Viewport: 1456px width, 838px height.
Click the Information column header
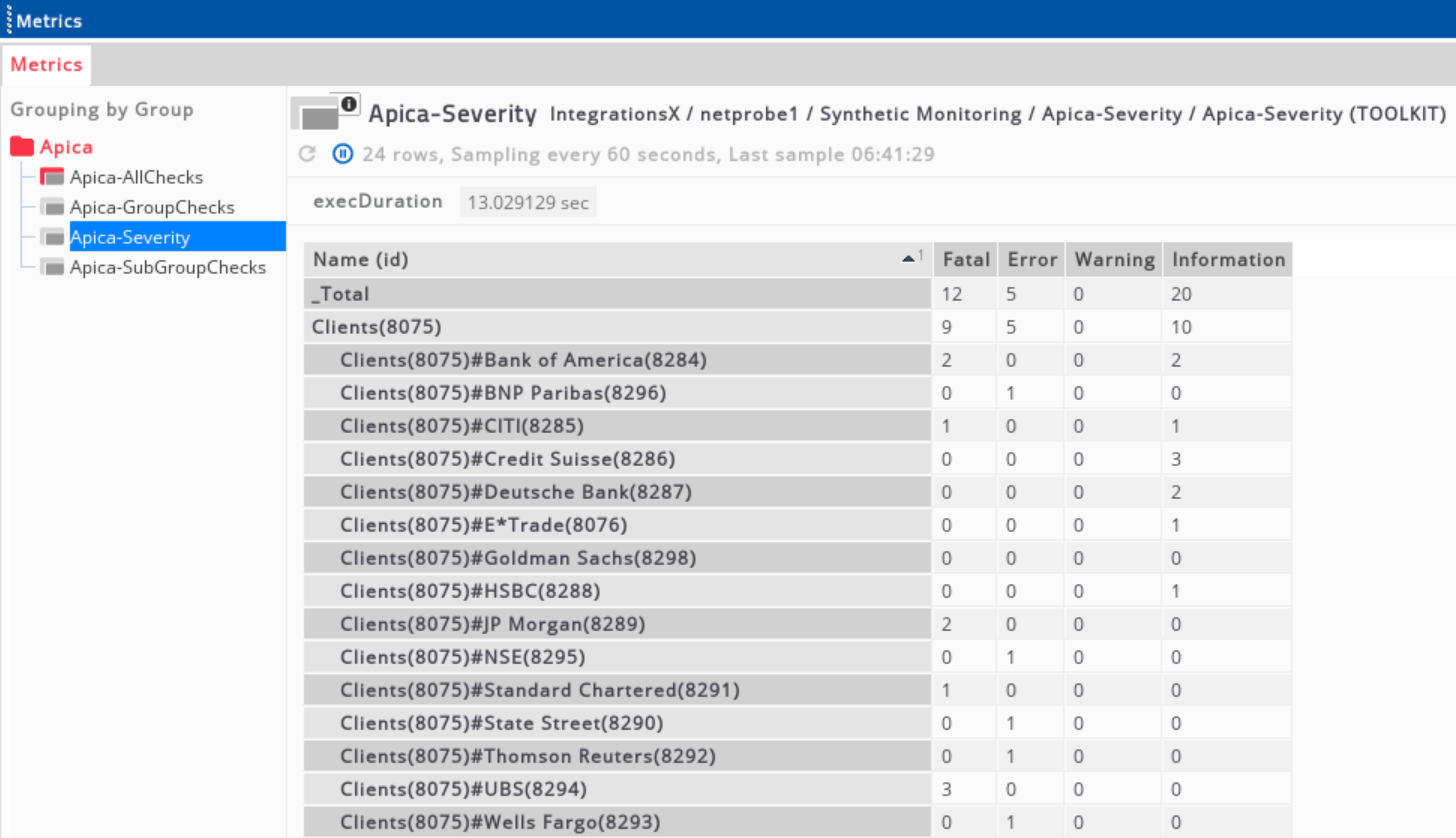tap(1228, 260)
